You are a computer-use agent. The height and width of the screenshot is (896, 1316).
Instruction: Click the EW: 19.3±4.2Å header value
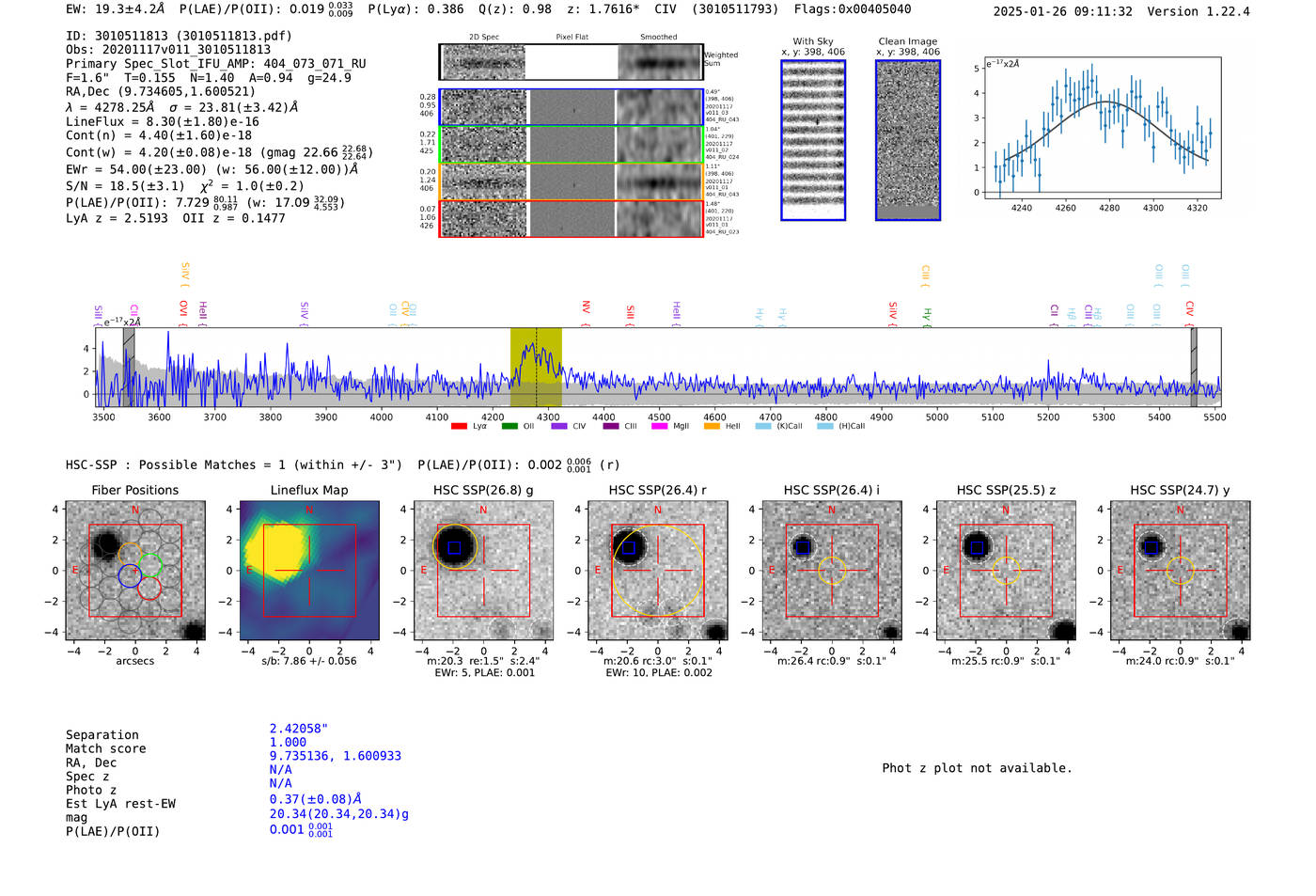coord(116,9)
